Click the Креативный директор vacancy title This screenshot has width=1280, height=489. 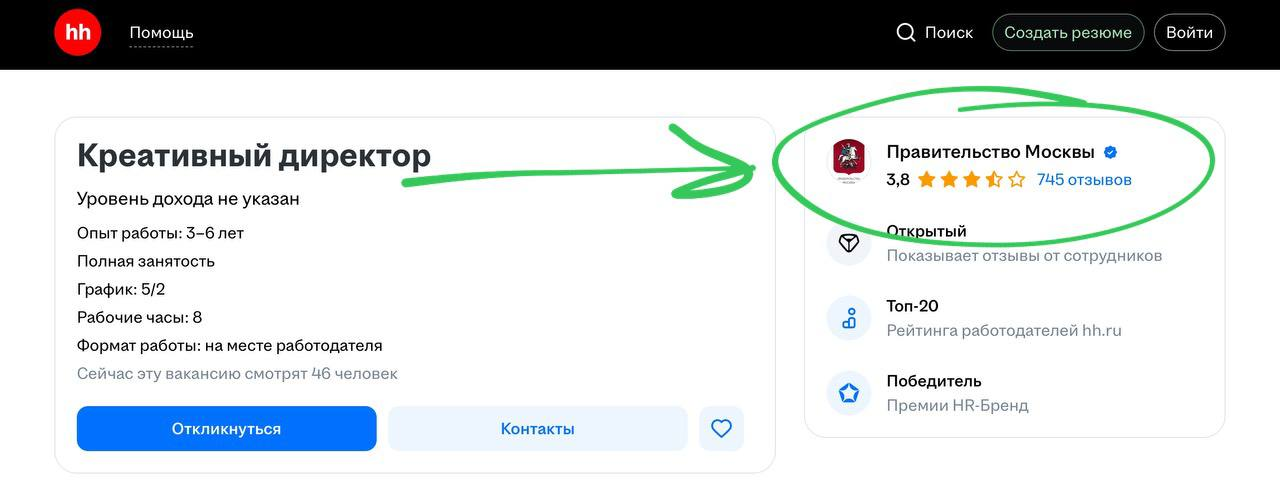coord(254,155)
